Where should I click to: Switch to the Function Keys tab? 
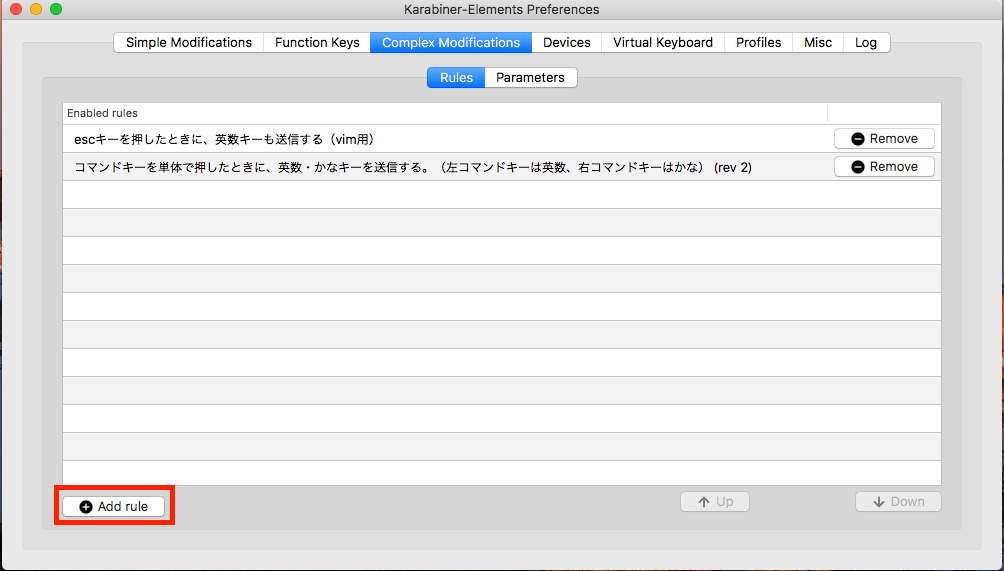coord(317,42)
